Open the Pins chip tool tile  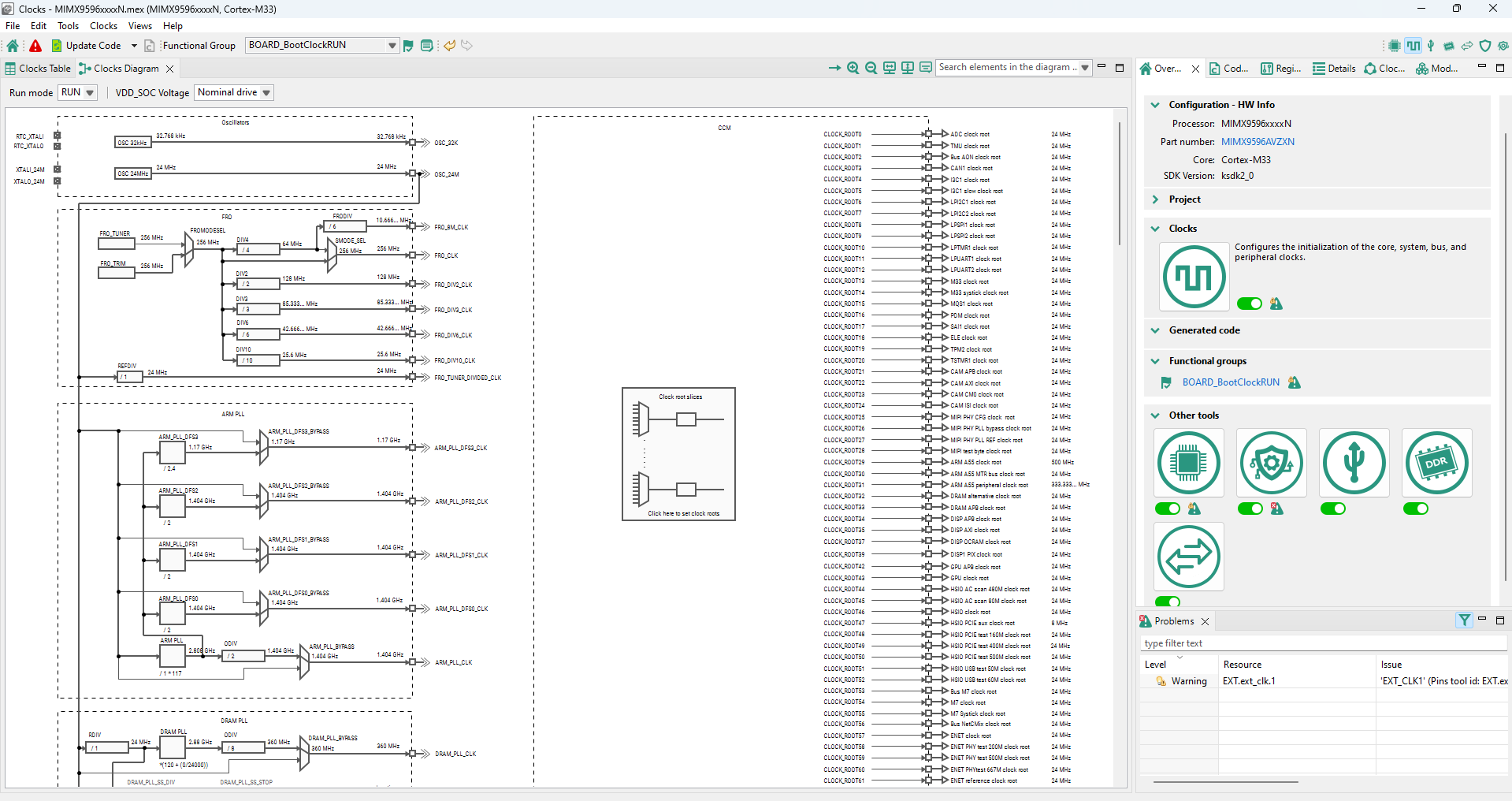pyautogui.click(x=1188, y=463)
